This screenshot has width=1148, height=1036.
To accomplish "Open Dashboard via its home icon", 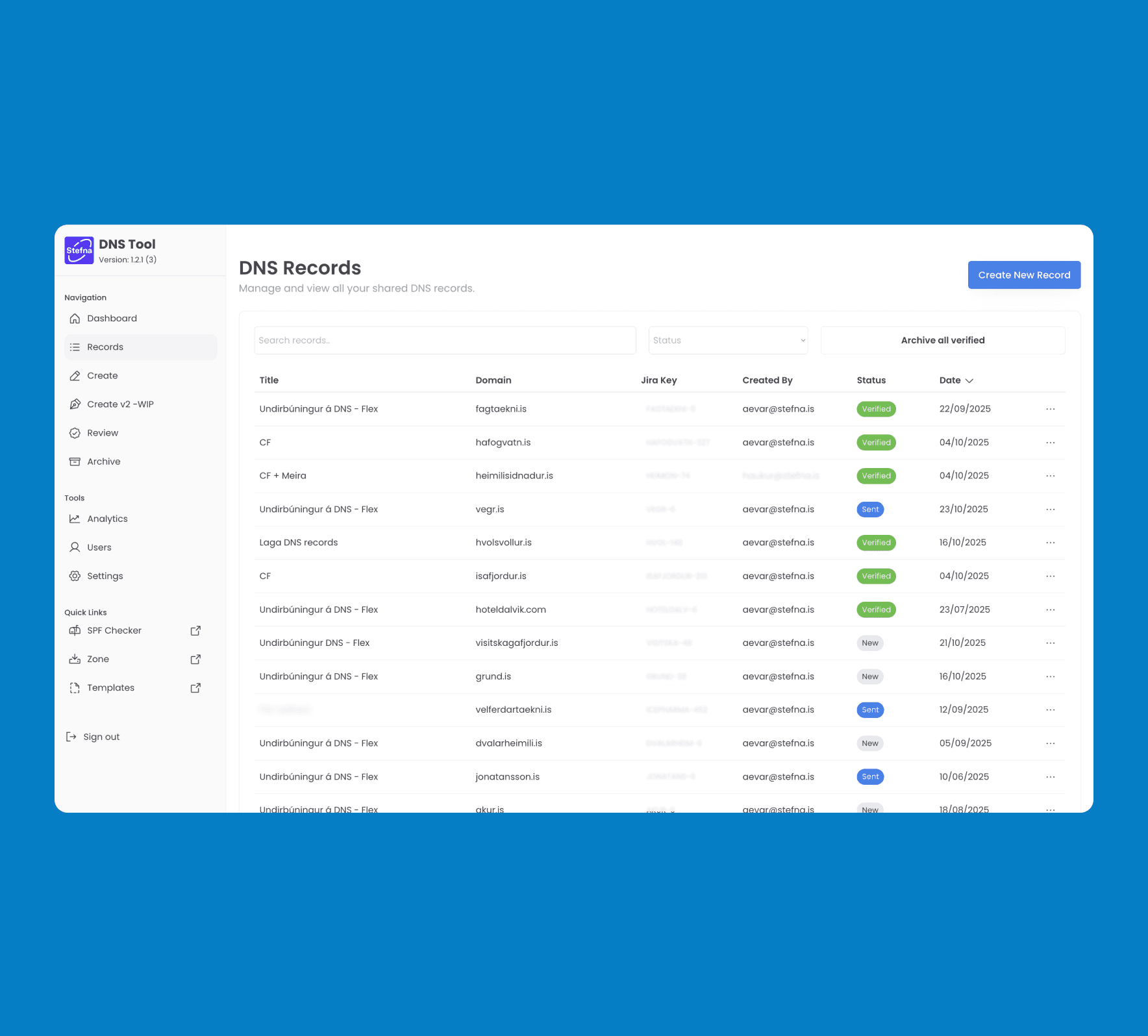I will click(75, 319).
